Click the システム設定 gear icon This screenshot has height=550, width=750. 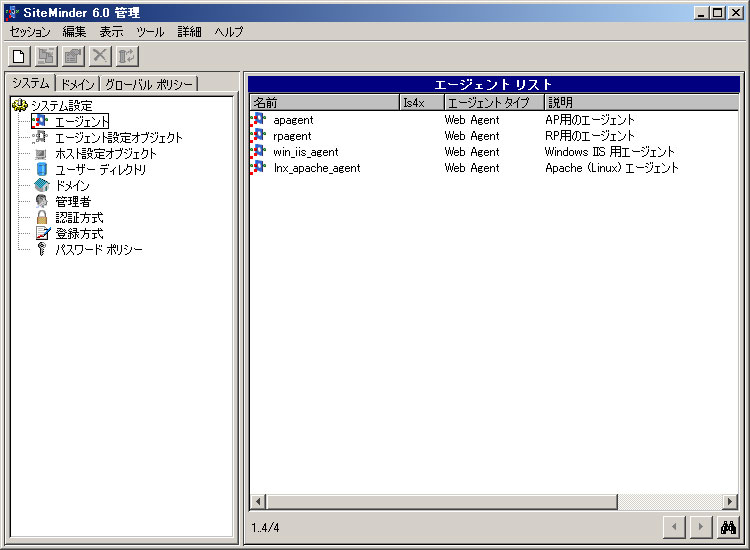pyautogui.click(x=20, y=105)
